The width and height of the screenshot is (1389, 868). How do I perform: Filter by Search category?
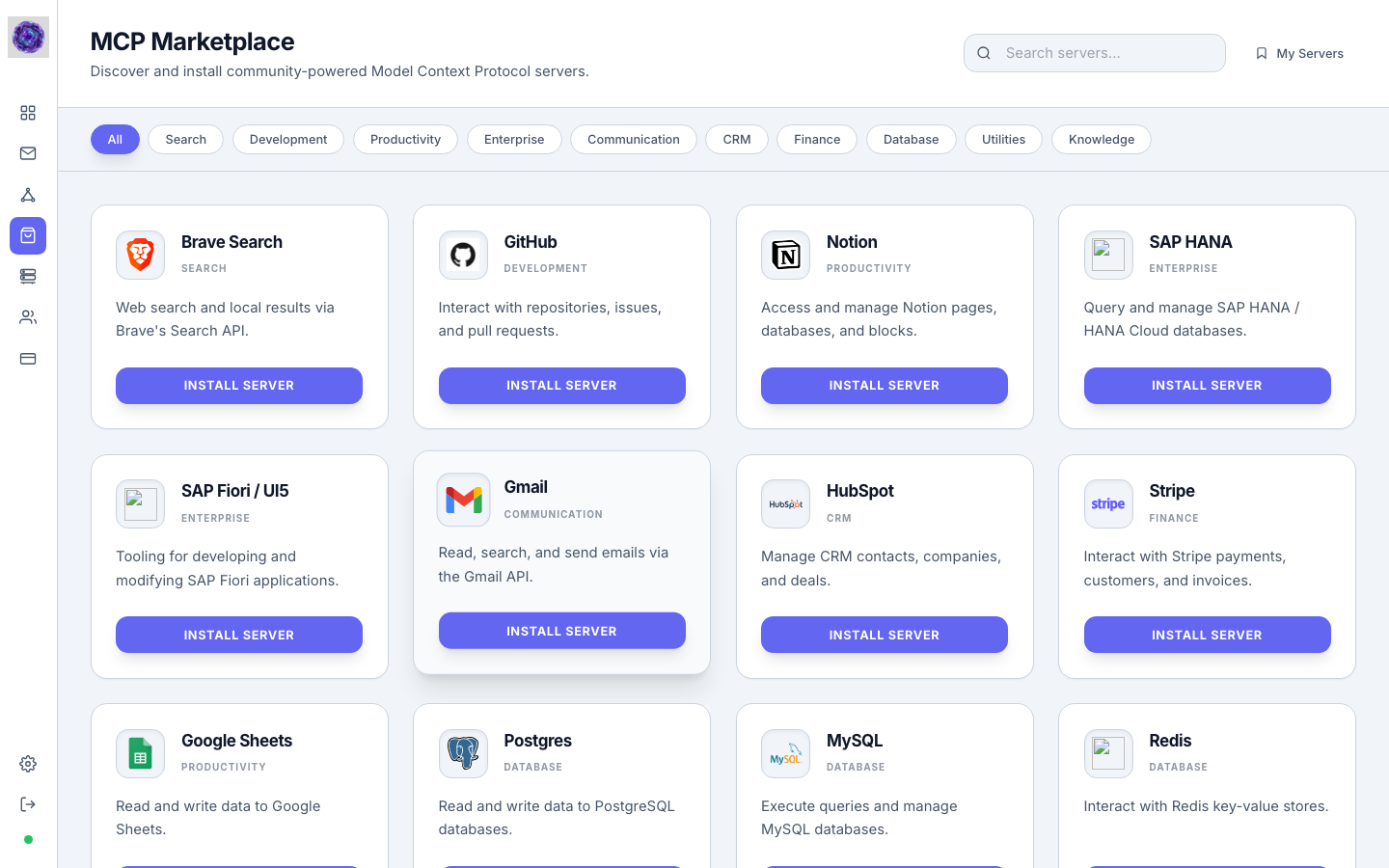(x=185, y=140)
